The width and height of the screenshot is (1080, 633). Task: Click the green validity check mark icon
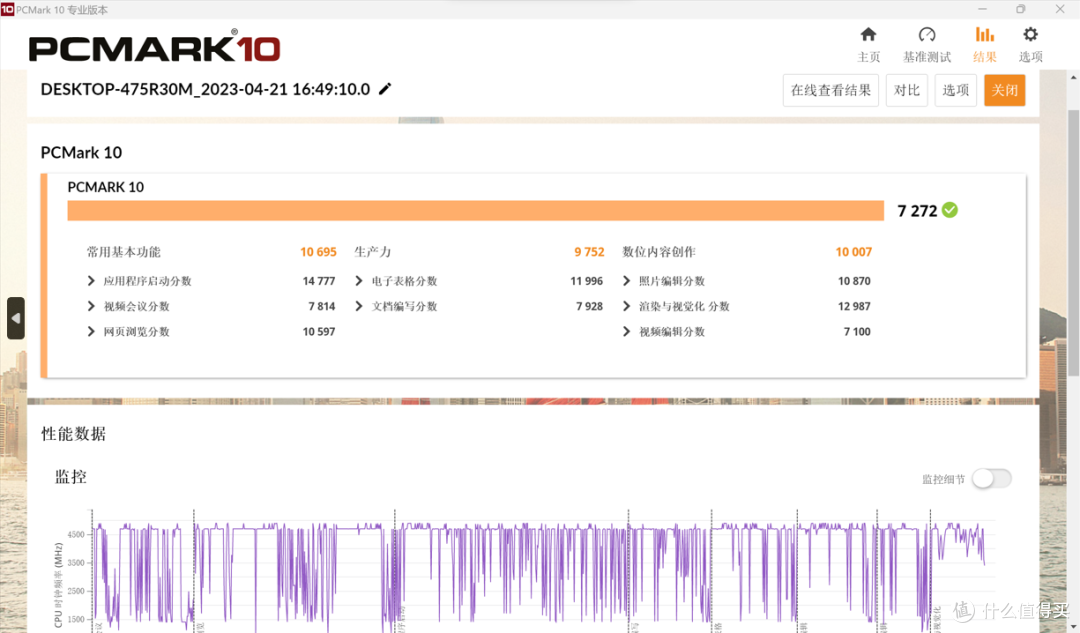(950, 210)
